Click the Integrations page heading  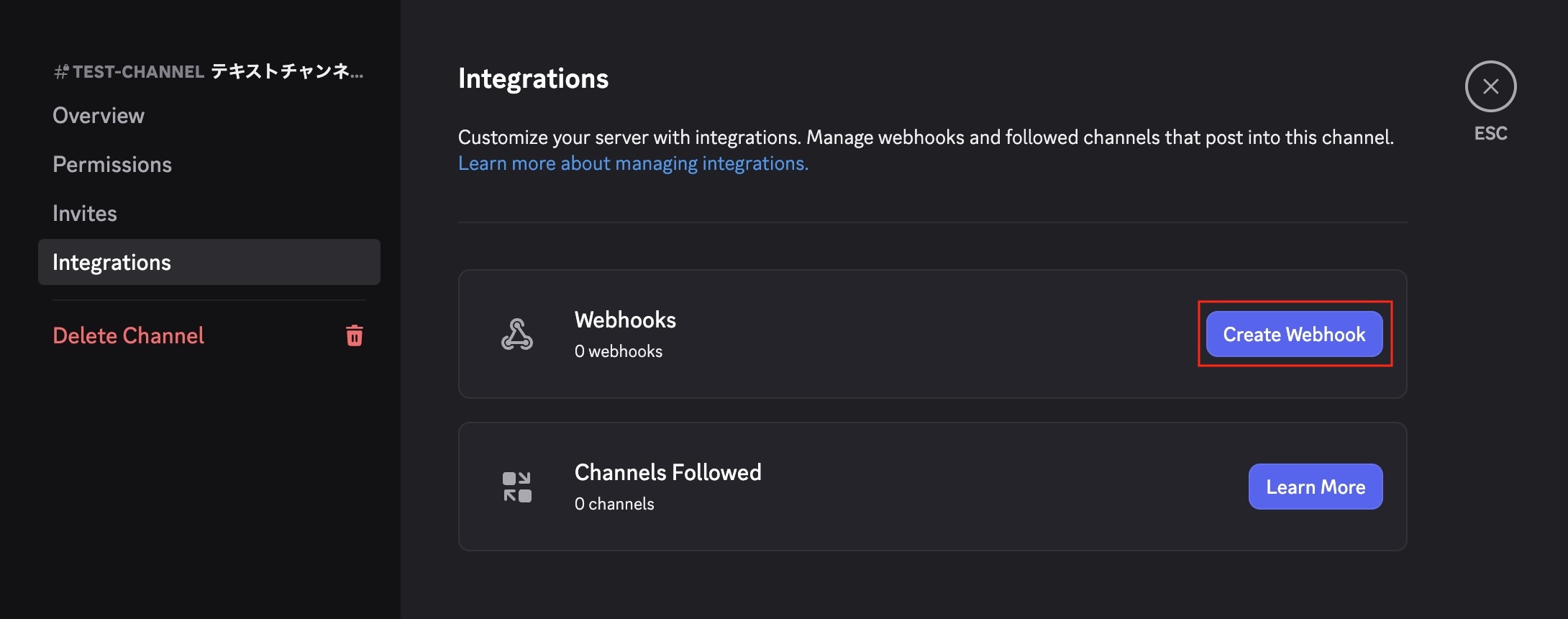533,78
